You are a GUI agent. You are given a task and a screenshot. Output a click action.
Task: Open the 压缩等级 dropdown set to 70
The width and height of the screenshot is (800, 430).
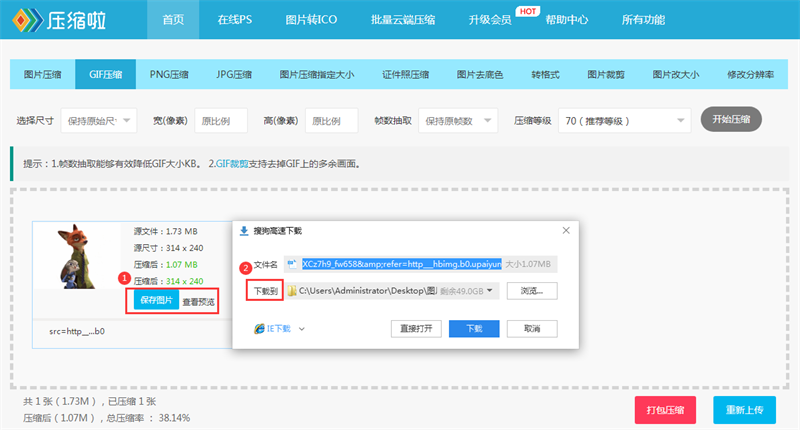[624, 121]
